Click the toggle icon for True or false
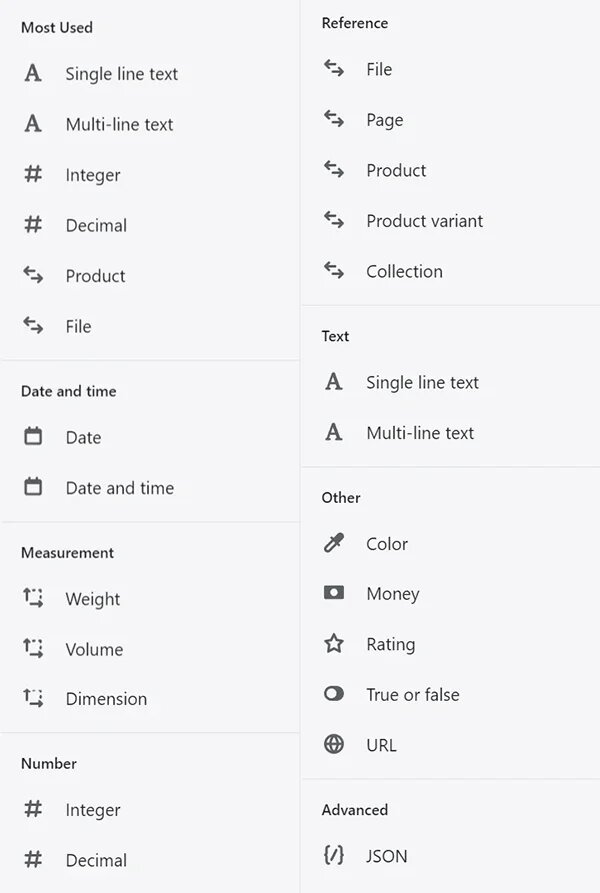The width and height of the screenshot is (600, 893). (334, 694)
